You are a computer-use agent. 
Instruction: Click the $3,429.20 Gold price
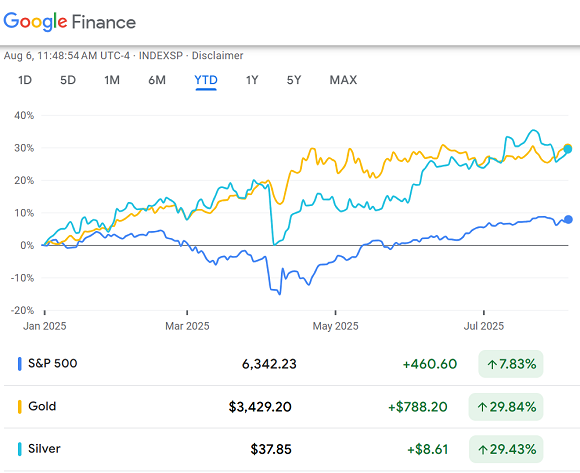click(x=260, y=407)
